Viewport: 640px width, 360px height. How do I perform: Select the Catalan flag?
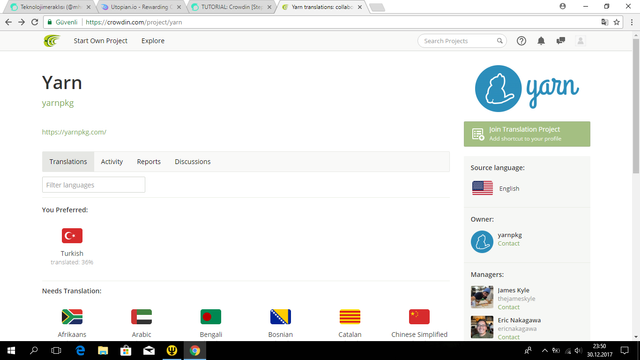pos(350,317)
